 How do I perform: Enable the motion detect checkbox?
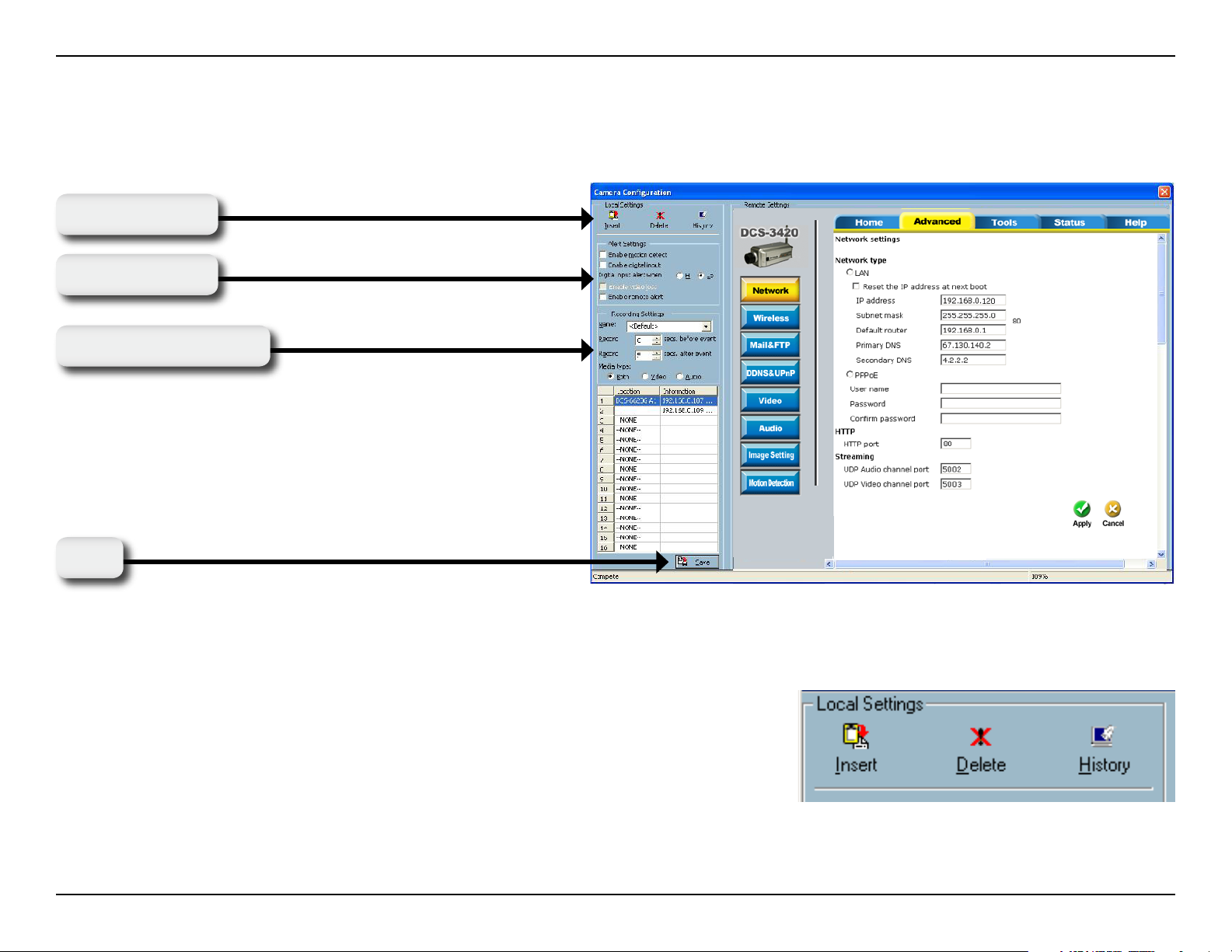603,255
